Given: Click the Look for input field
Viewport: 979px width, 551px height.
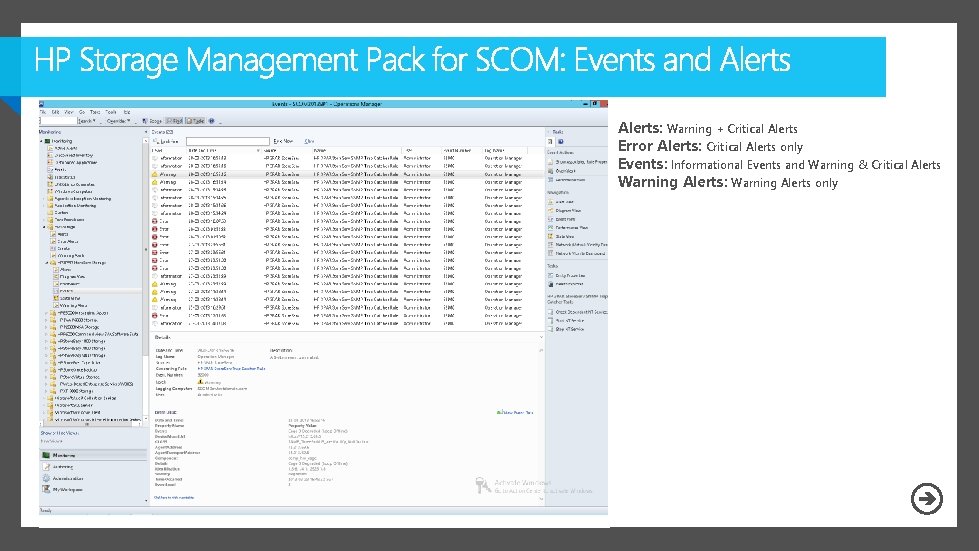Looking at the screenshot, I should click(x=228, y=142).
